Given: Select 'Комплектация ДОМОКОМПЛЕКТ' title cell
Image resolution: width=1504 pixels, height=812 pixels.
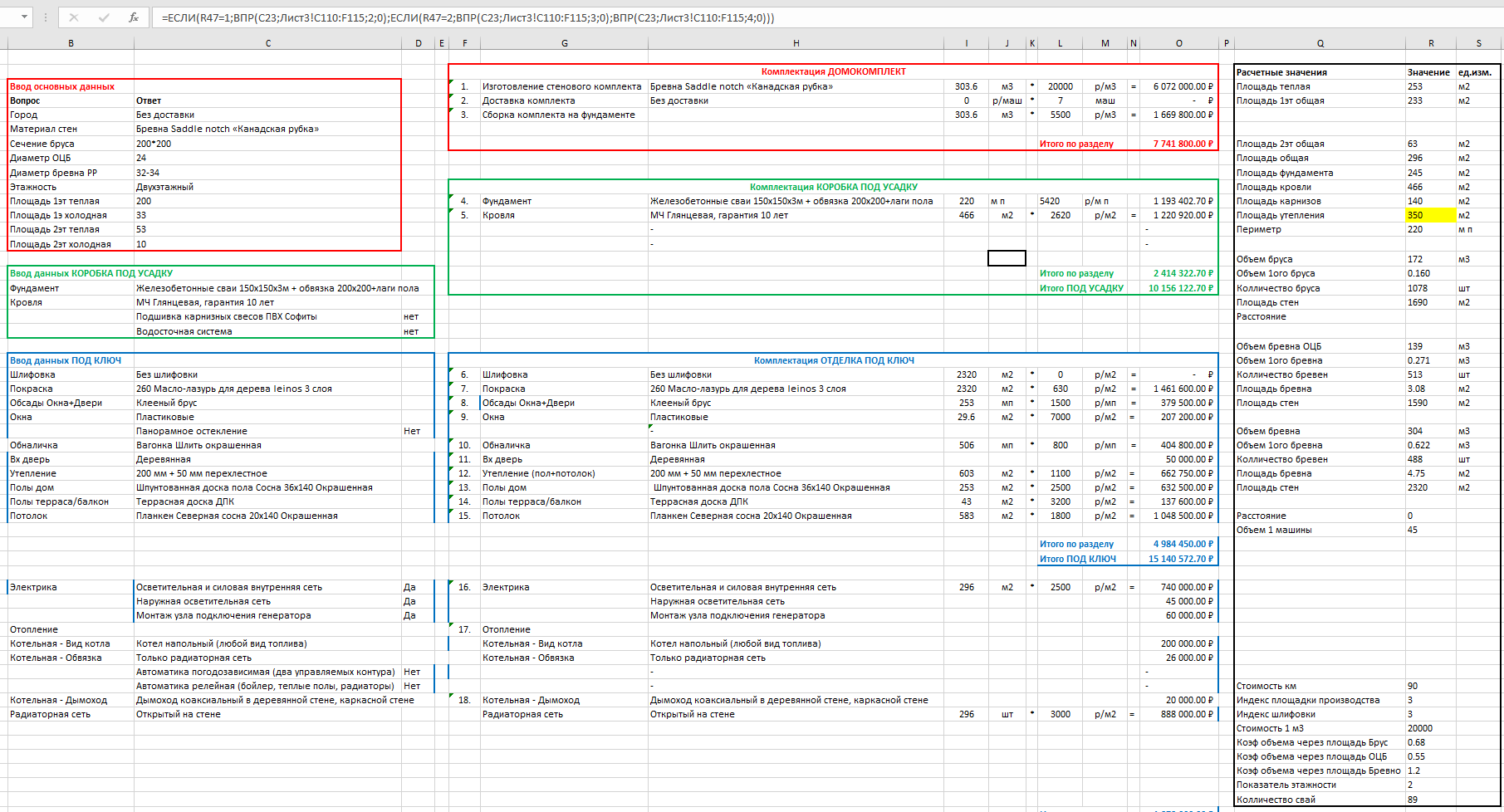Looking at the screenshot, I should pos(833,71).
